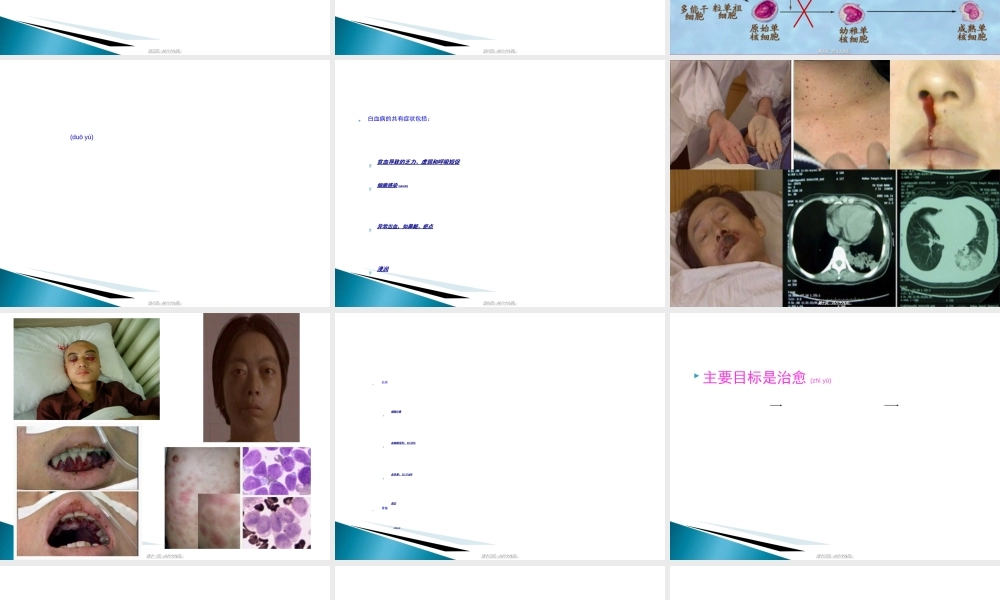Click the last underlined 溃疡 hyperlink
Screen dimensions: 1000x600
(384, 270)
